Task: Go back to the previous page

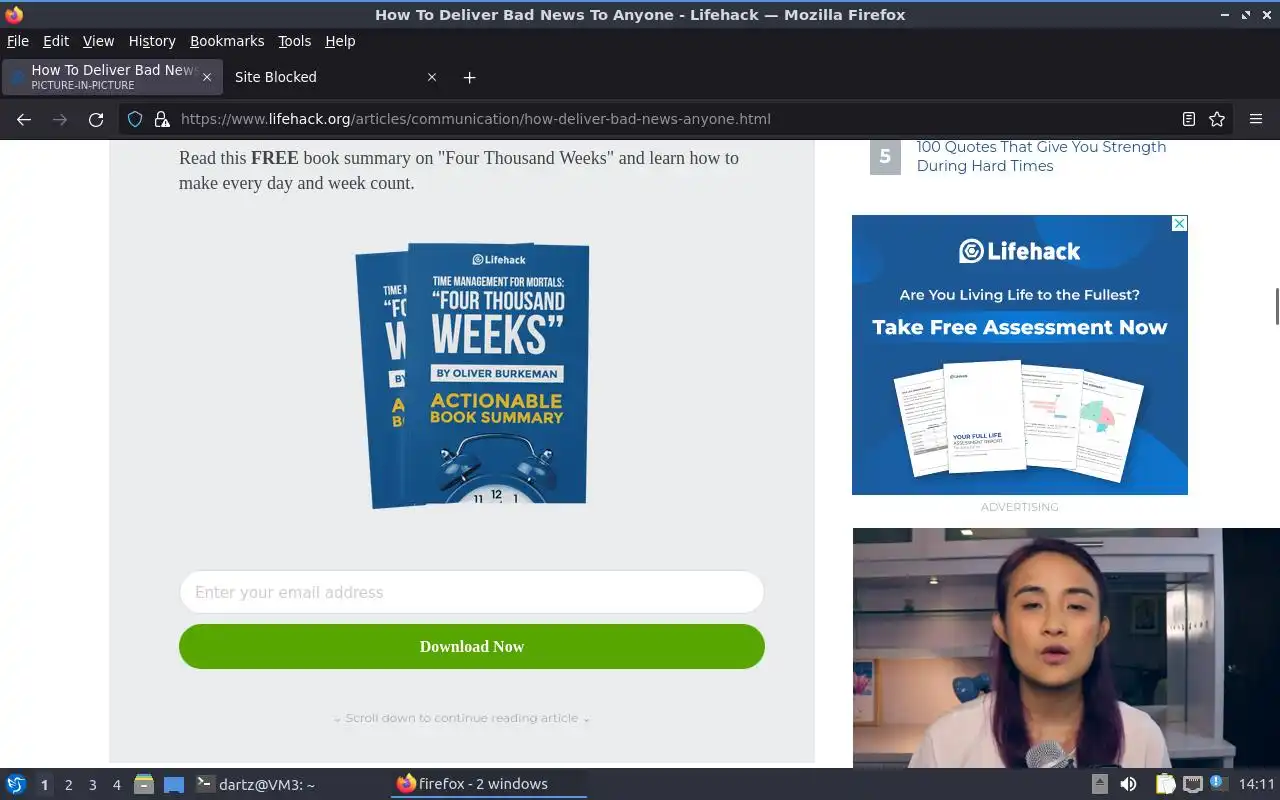Action: click(24, 119)
